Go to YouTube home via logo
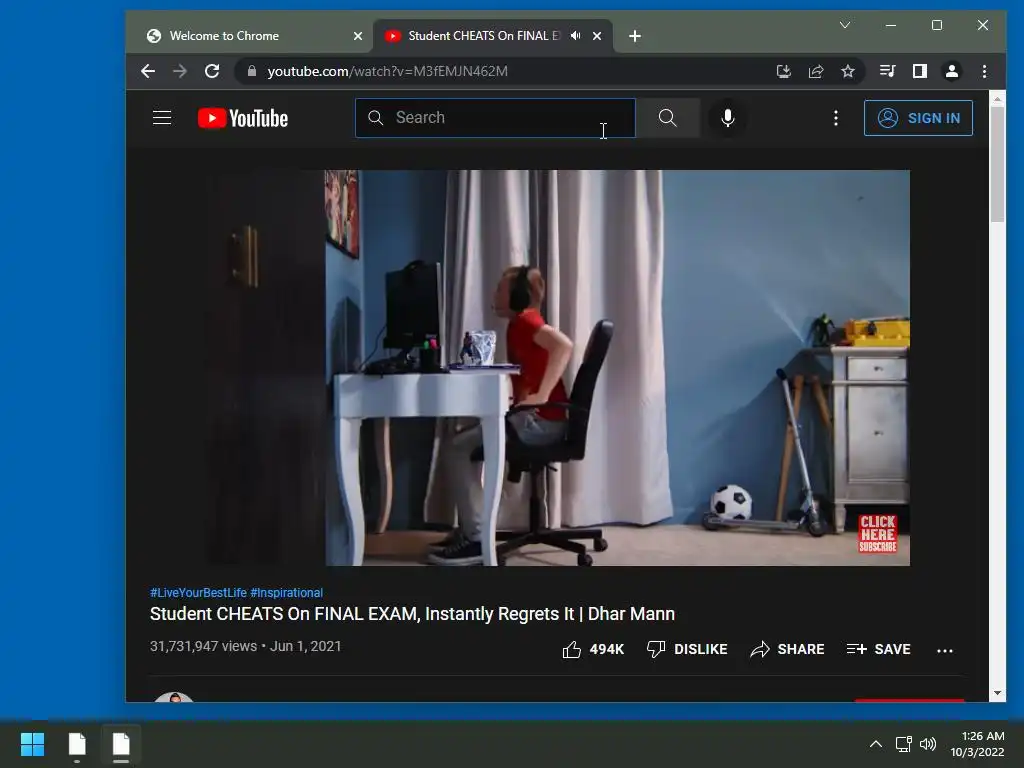Screen dimensions: 1024x768 [x=243, y=118]
